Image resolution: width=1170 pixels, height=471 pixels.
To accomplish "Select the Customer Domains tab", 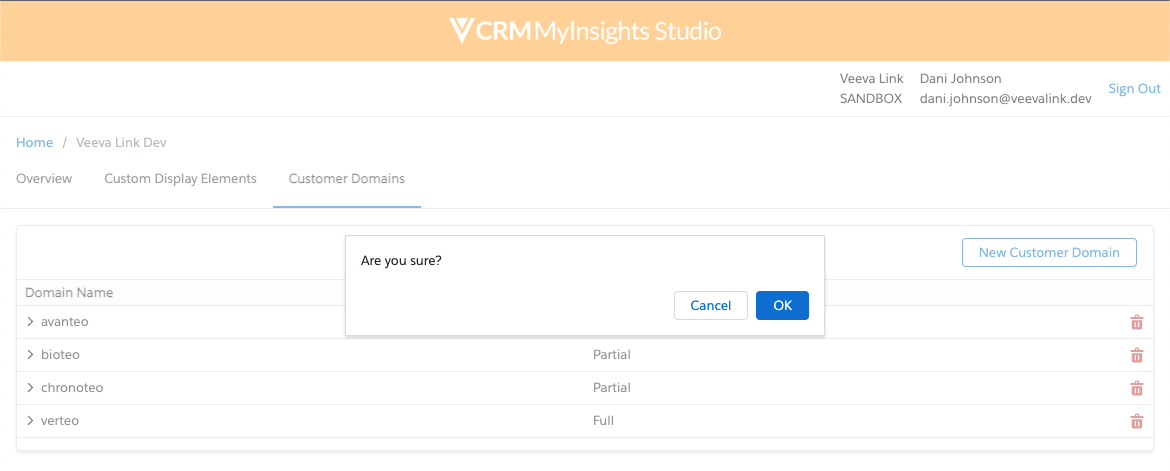I will pos(347,179).
